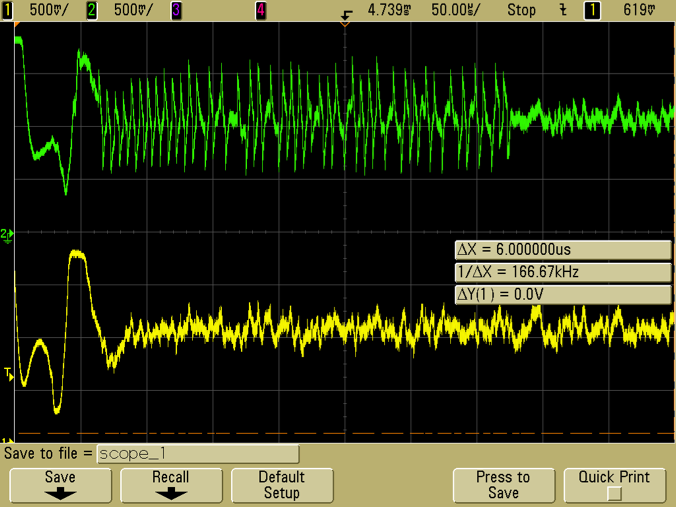Click the channel 1 500mV/ scale value
Image resolution: width=676 pixels, height=507 pixels.
point(49,10)
